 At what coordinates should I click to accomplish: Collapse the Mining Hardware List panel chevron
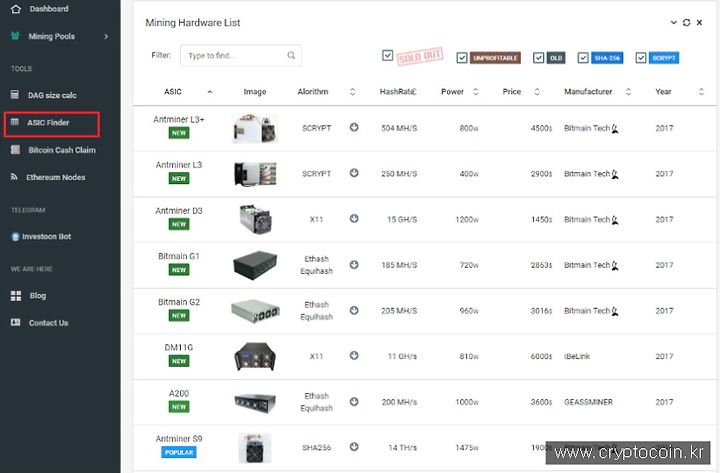coord(674,22)
